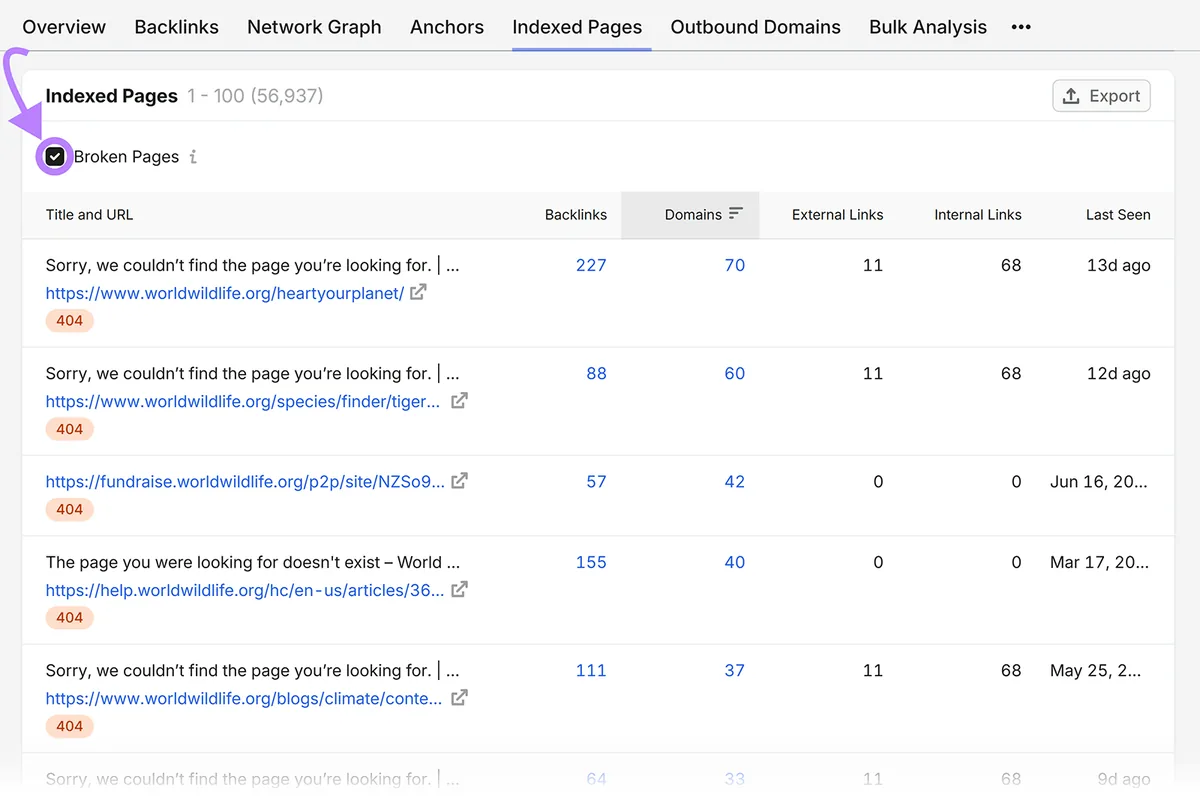View 111 backlinks for climate blog
Image resolution: width=1200 pixels, height=800 pixels.
pyautogui.click(x=591, y=670)
